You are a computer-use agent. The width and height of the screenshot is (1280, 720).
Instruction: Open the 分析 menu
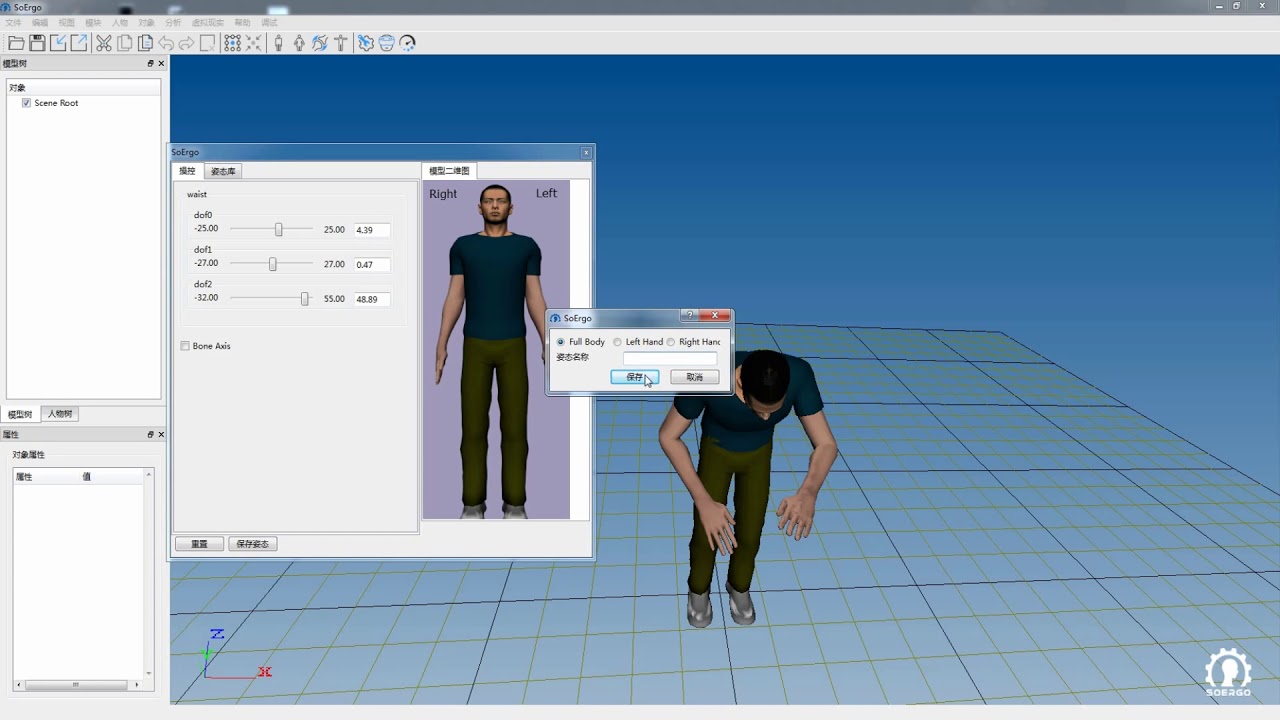coord(174,22)
